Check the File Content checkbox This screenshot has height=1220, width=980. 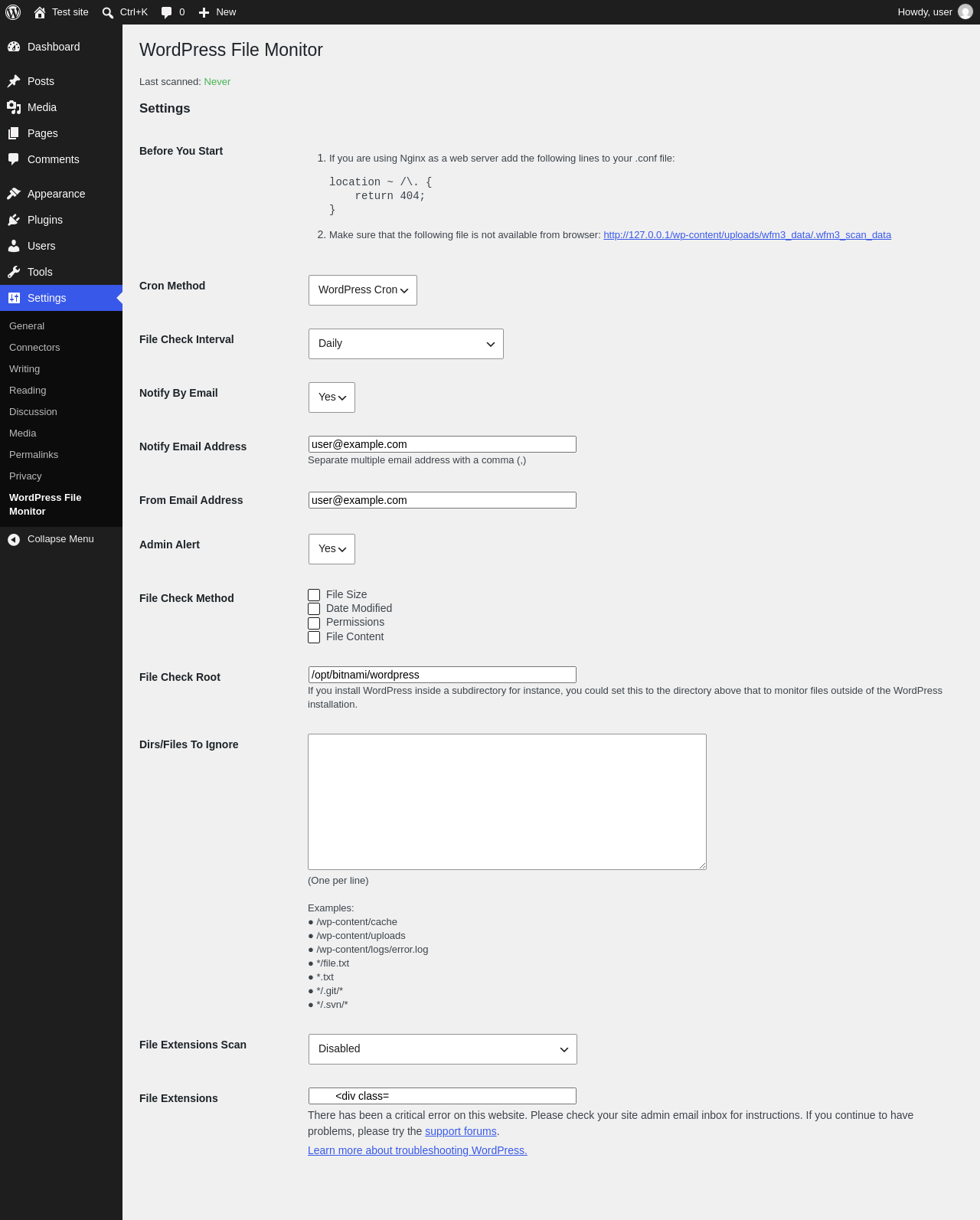314,637
